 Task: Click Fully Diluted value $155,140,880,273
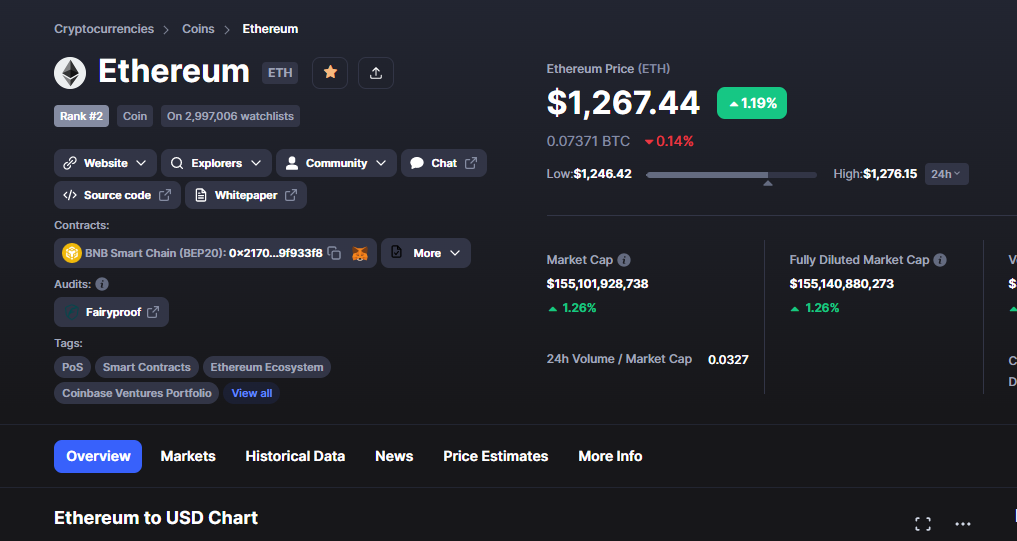coord(842,284)
